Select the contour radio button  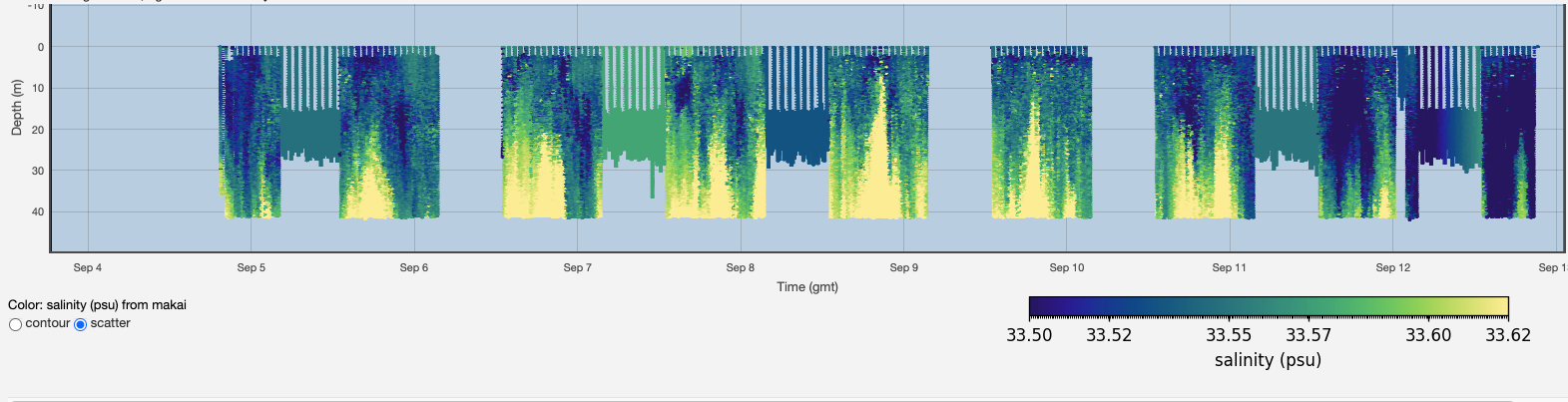[15, 324]
